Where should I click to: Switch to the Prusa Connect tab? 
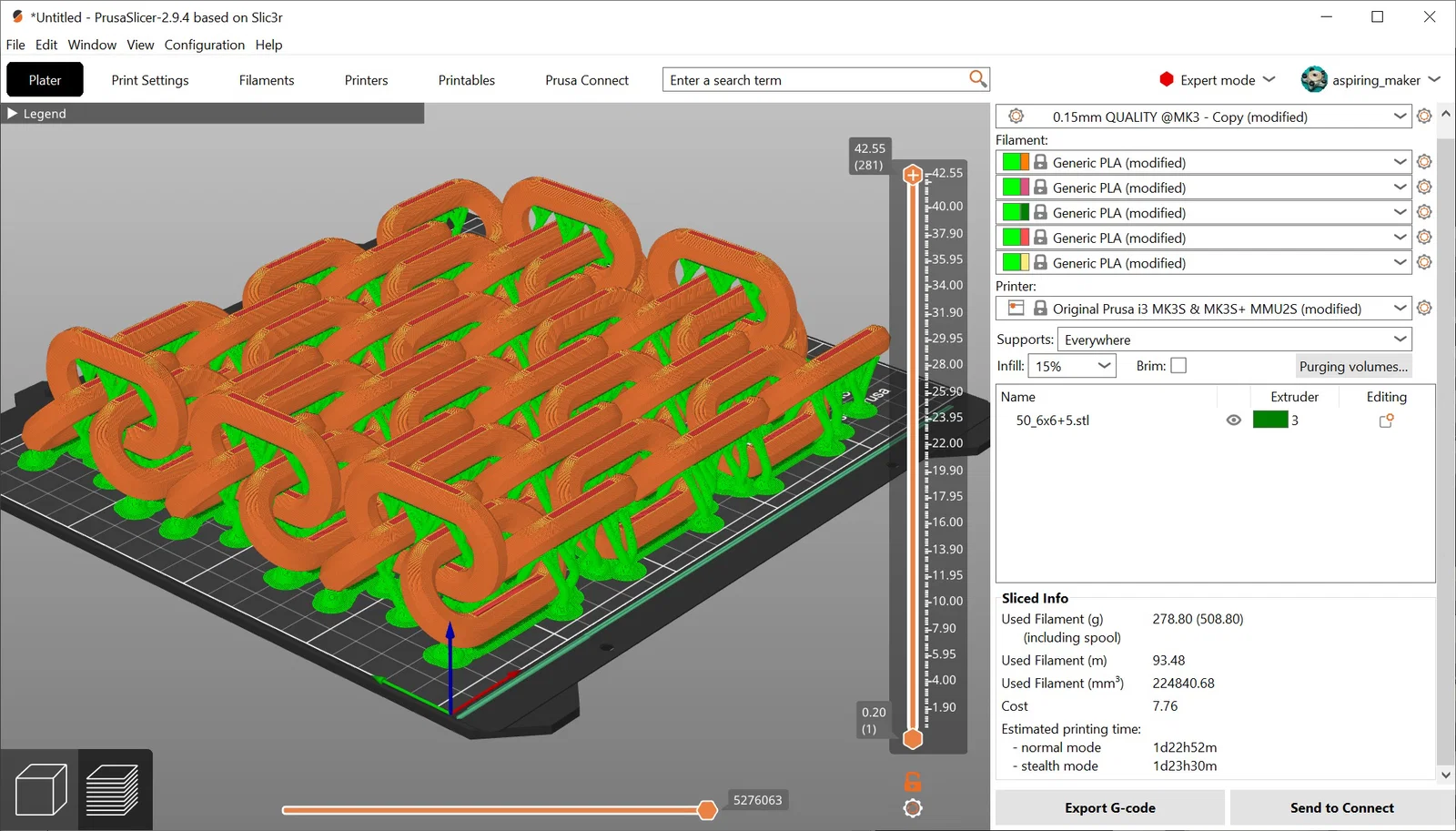point(587,79)
